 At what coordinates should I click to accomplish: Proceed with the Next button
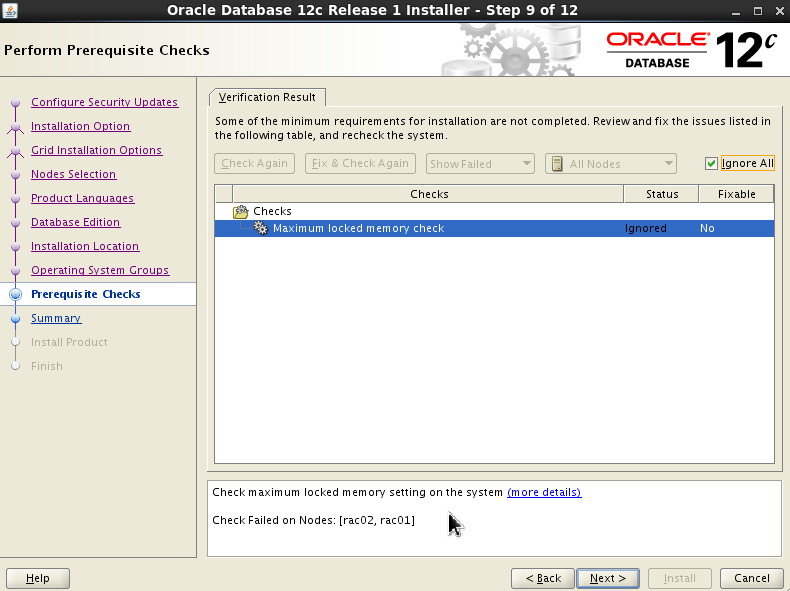pos(608,578)
